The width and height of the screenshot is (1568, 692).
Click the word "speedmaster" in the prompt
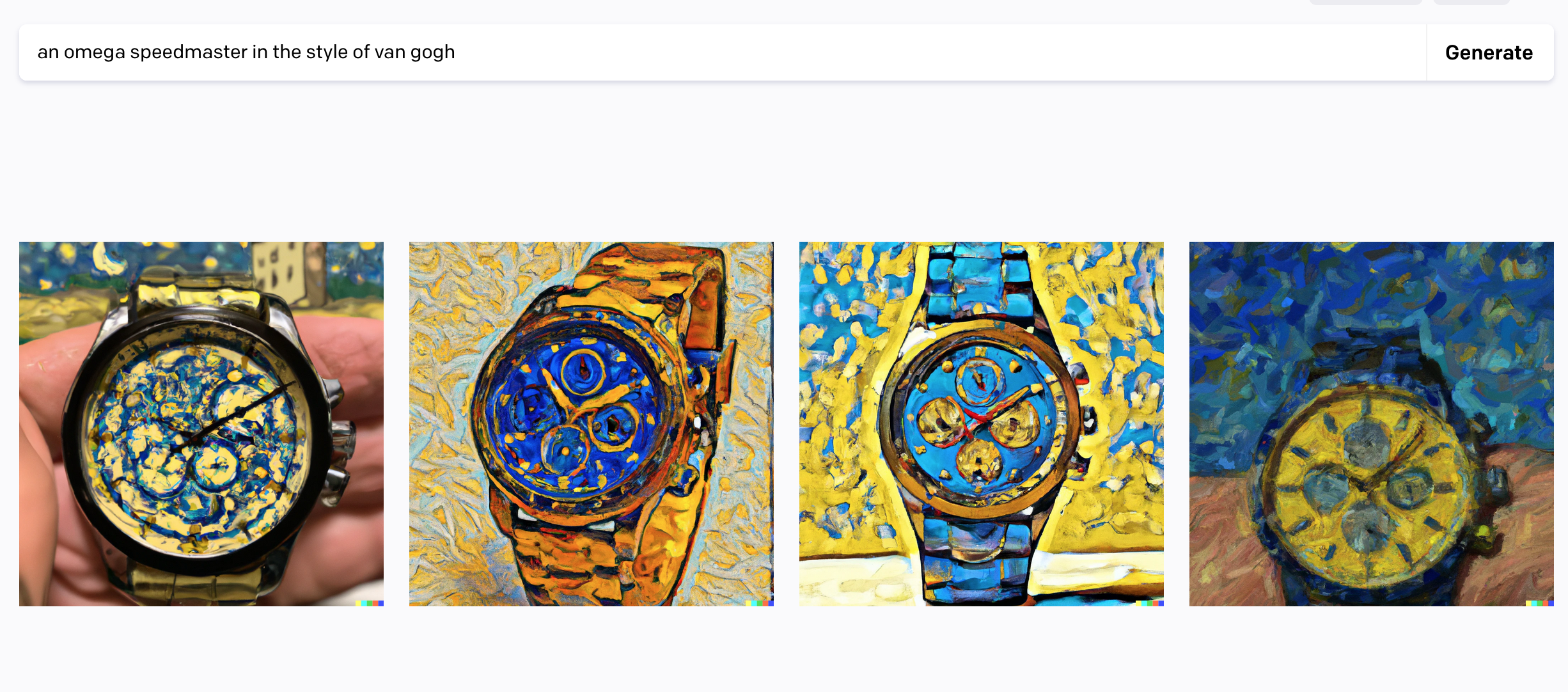tap(189, 52)
